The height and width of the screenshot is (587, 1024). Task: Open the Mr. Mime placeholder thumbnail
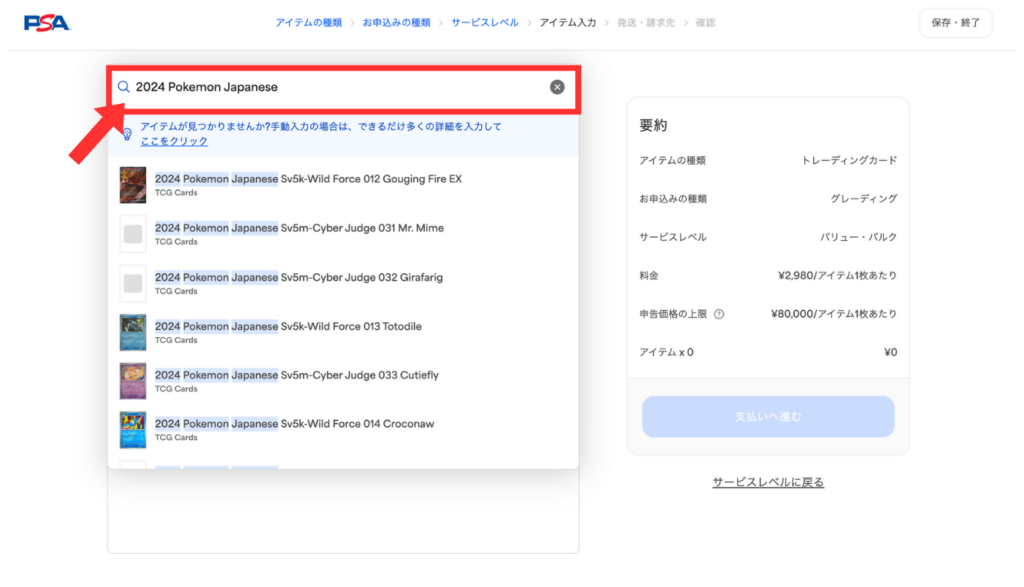[x=133, y=234]
